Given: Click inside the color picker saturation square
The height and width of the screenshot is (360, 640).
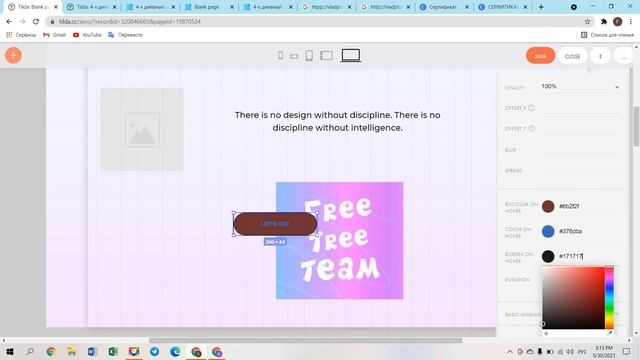Looking at the screenshot, I should pyautogui.click(x=573, y=298).
